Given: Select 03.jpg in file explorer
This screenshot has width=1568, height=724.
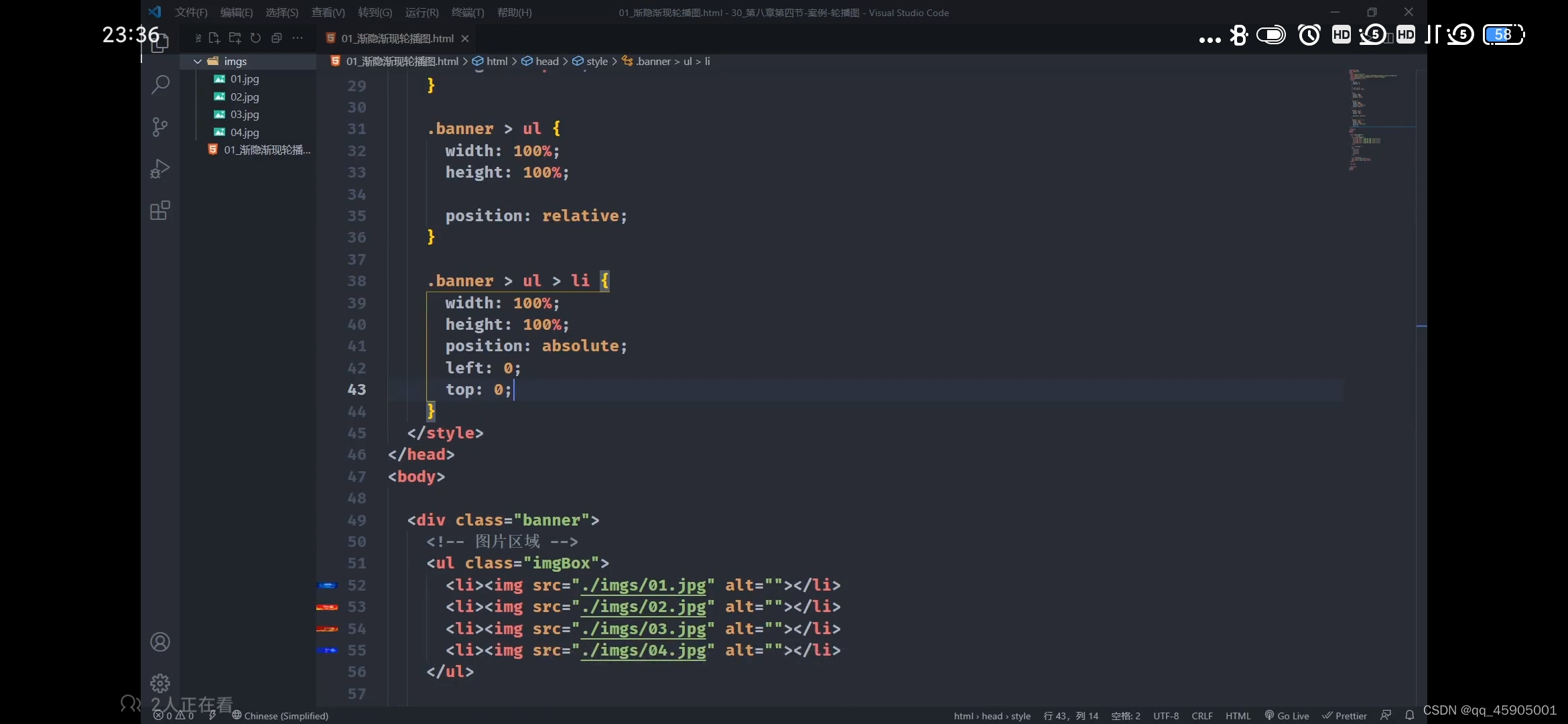Looking at the screenshot, I should pyautogui.click(x=245, y=115).
